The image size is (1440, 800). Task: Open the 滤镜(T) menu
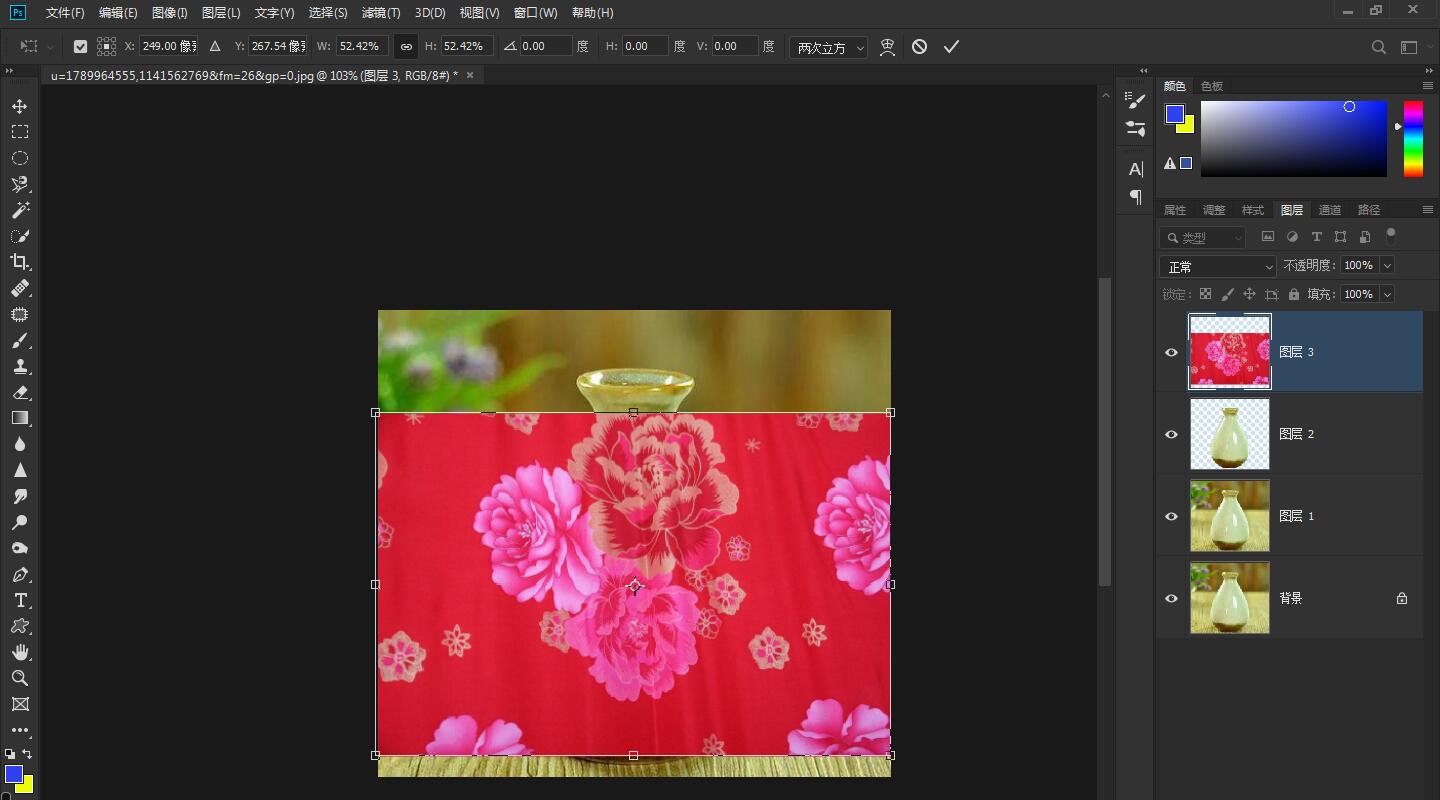point(380,13)
